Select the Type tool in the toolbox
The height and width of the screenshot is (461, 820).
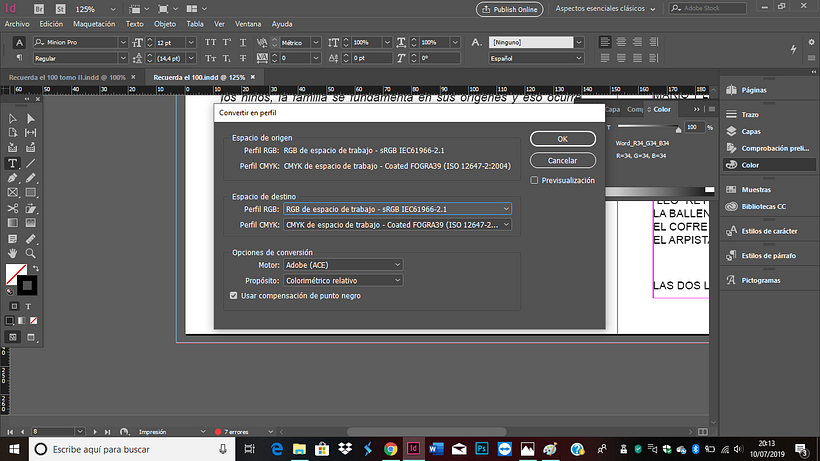pyautogui.click(x=13, y=163)
